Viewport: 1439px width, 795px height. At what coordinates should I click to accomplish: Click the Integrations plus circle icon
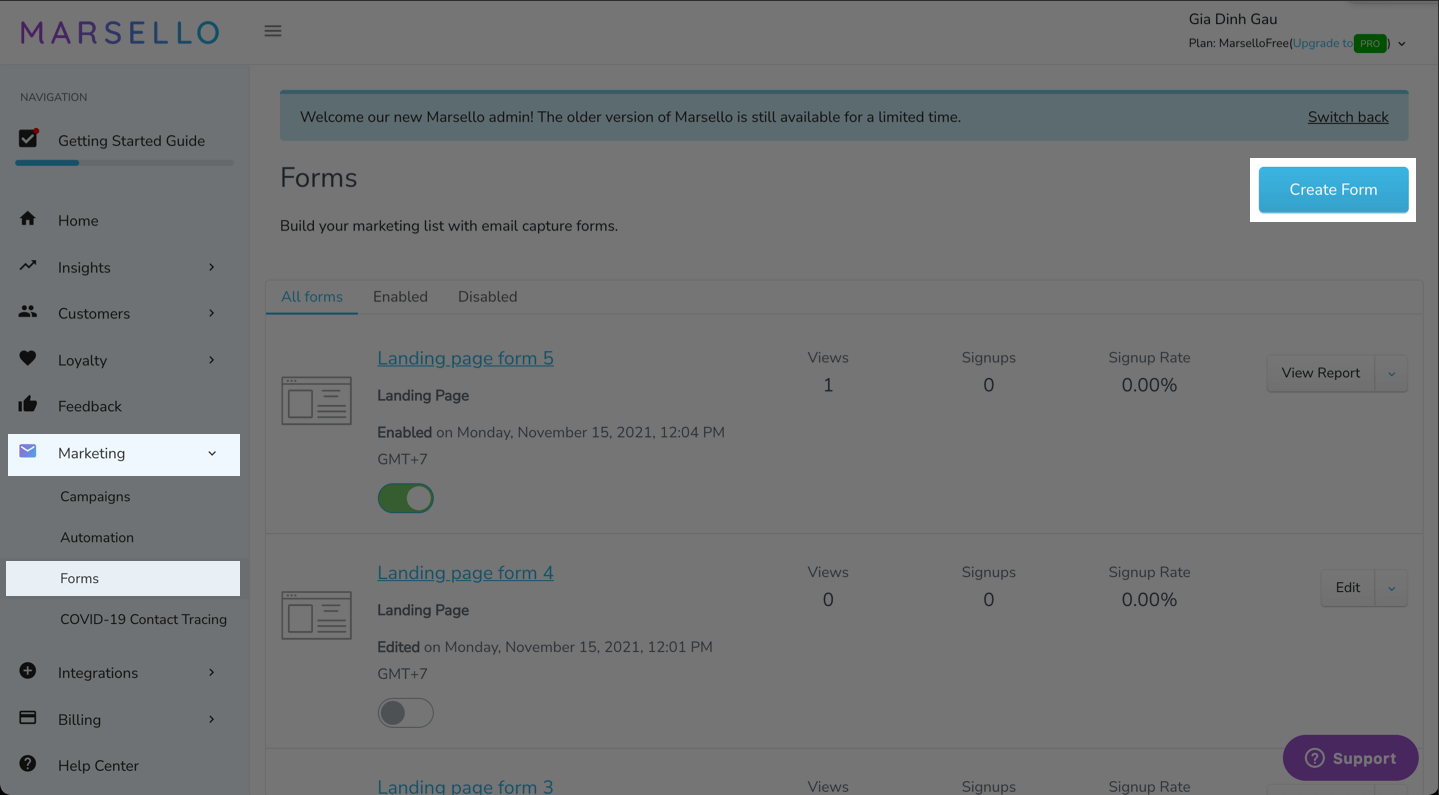click(x=28, y=671)
